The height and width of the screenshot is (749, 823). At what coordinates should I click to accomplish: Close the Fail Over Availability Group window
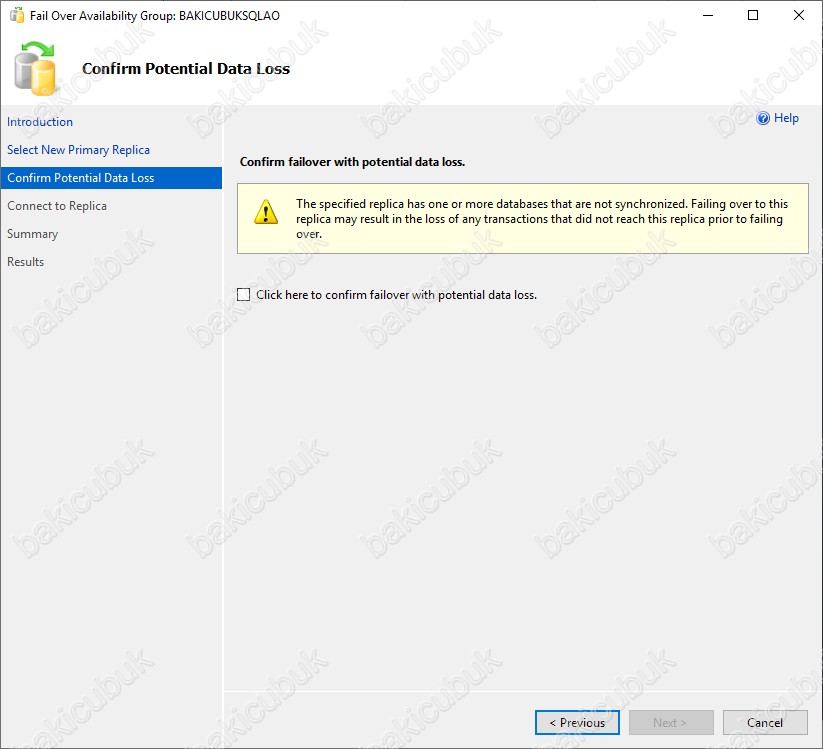(x=798, y=15)
